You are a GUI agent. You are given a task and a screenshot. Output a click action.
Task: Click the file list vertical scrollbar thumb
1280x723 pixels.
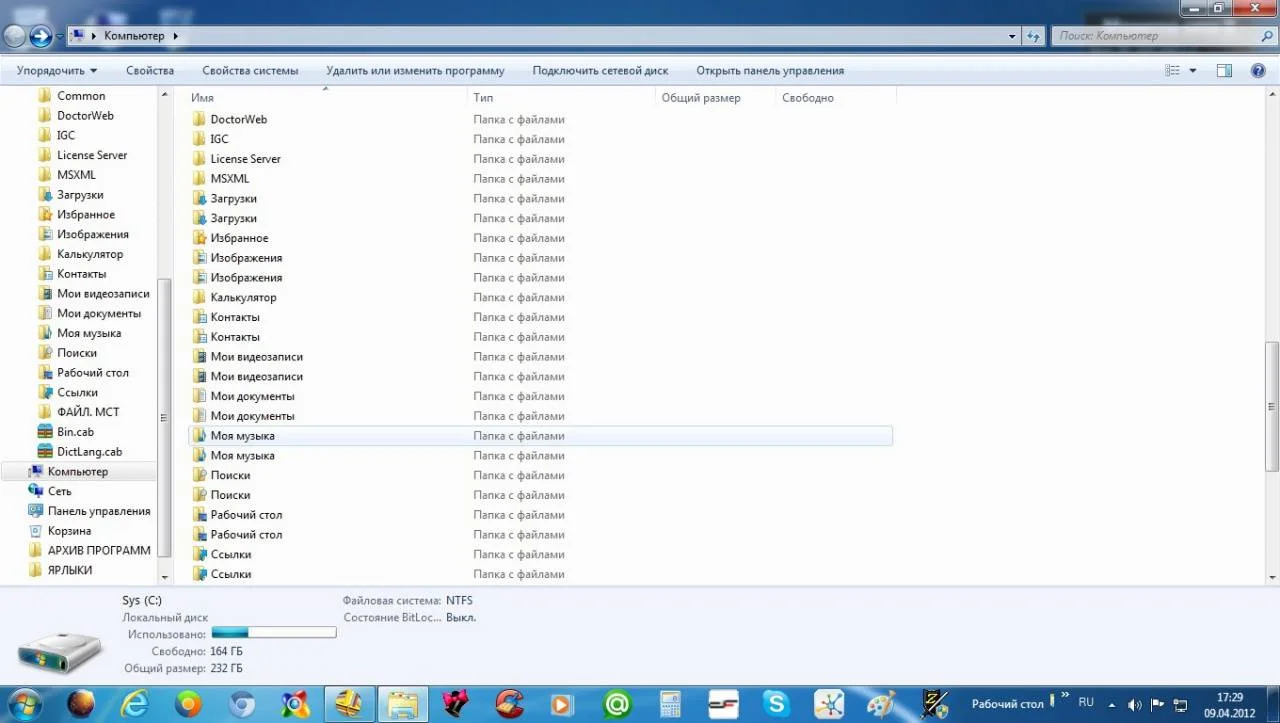coord(1272,406)
